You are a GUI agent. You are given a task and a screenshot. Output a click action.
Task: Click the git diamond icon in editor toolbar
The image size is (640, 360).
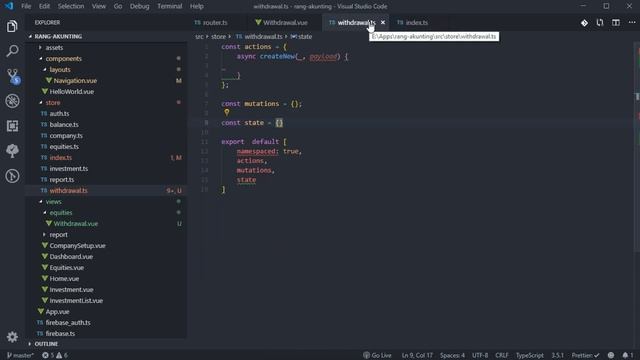[584, 23]
